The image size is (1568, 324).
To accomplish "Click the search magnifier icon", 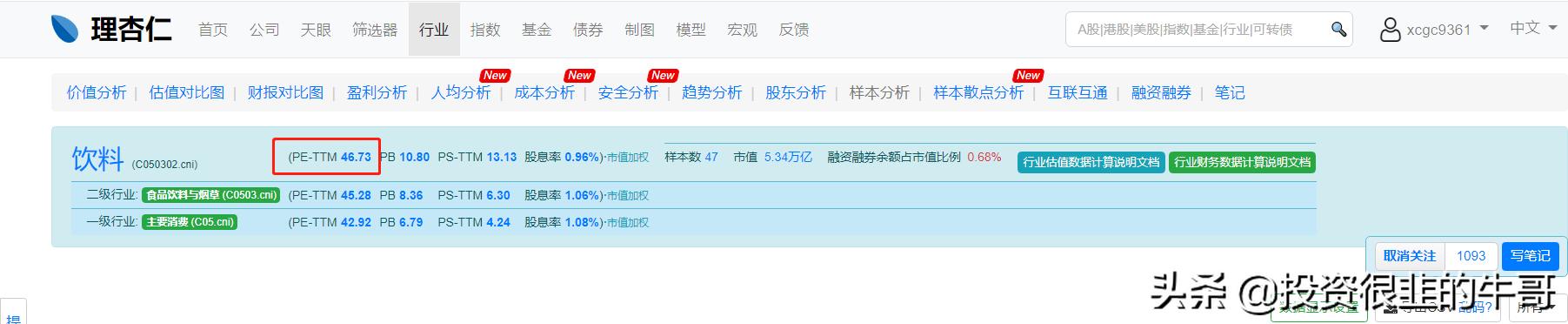I will click(x=1339, y=30).
